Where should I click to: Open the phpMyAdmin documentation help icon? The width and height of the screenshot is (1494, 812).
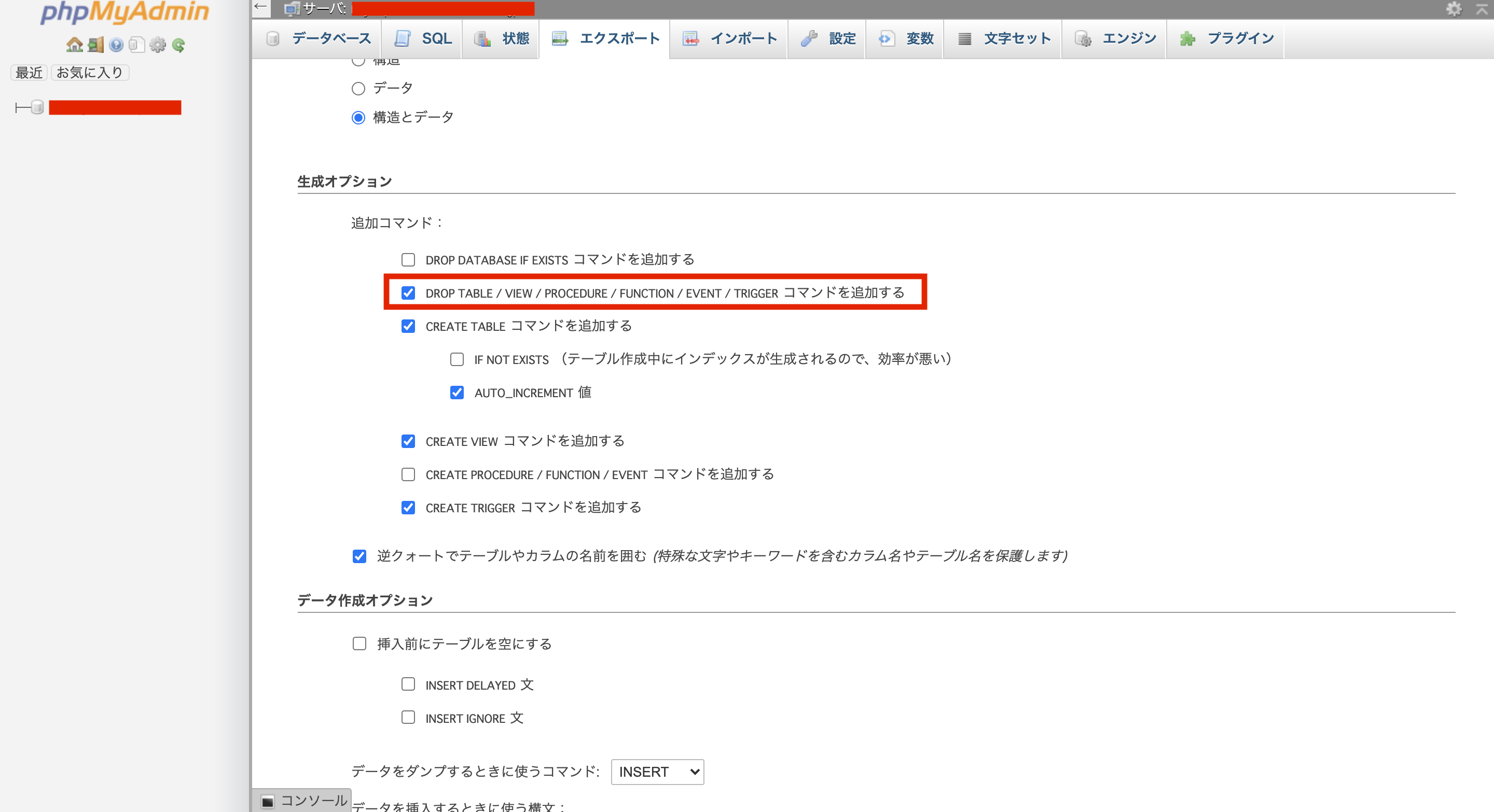tap(116, 45)
